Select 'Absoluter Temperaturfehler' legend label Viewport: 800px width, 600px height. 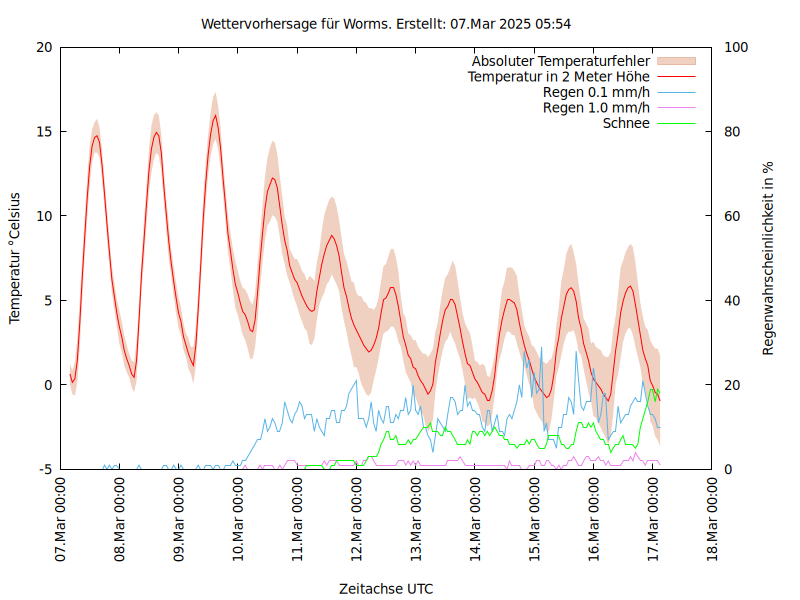click(560, 61)
